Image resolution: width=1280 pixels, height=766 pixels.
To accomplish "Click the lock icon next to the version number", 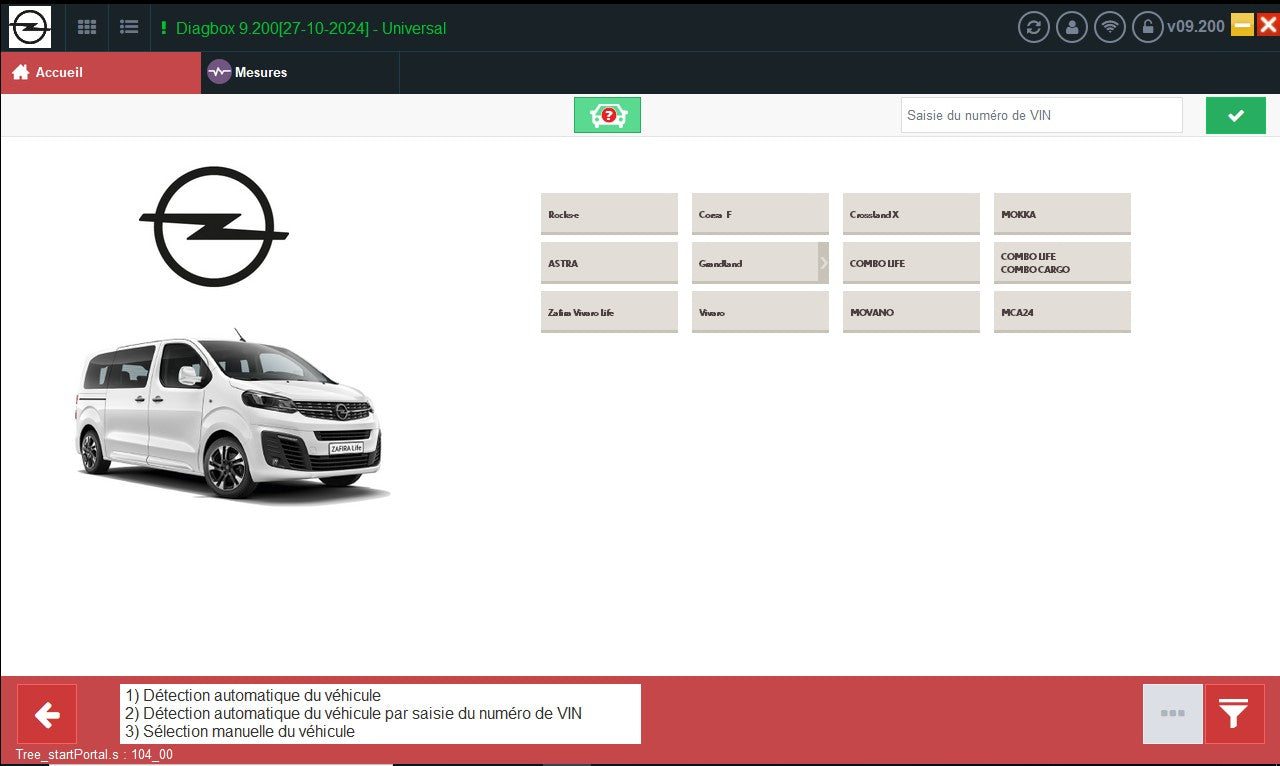I will point(1148,27).
